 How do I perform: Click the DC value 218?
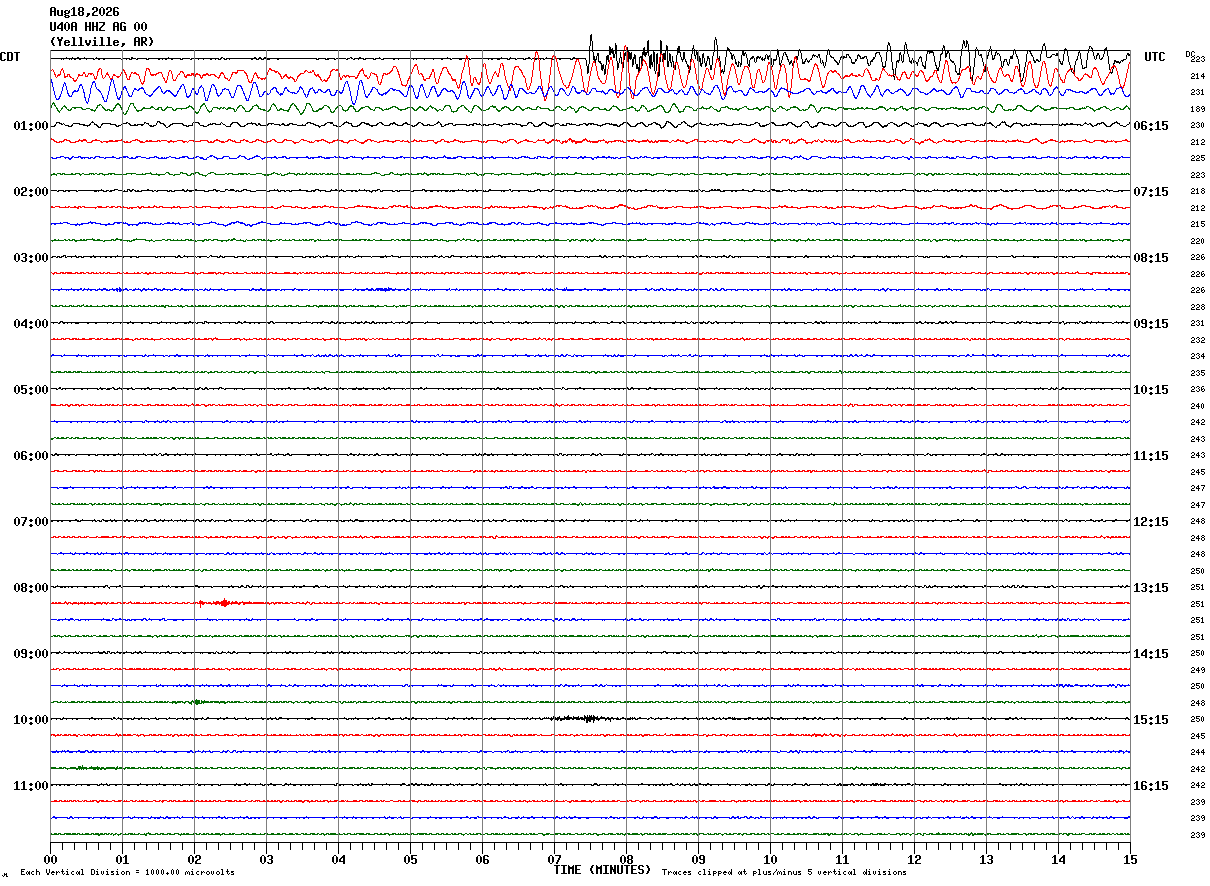pyautogui.click(x=1197, y=191)
